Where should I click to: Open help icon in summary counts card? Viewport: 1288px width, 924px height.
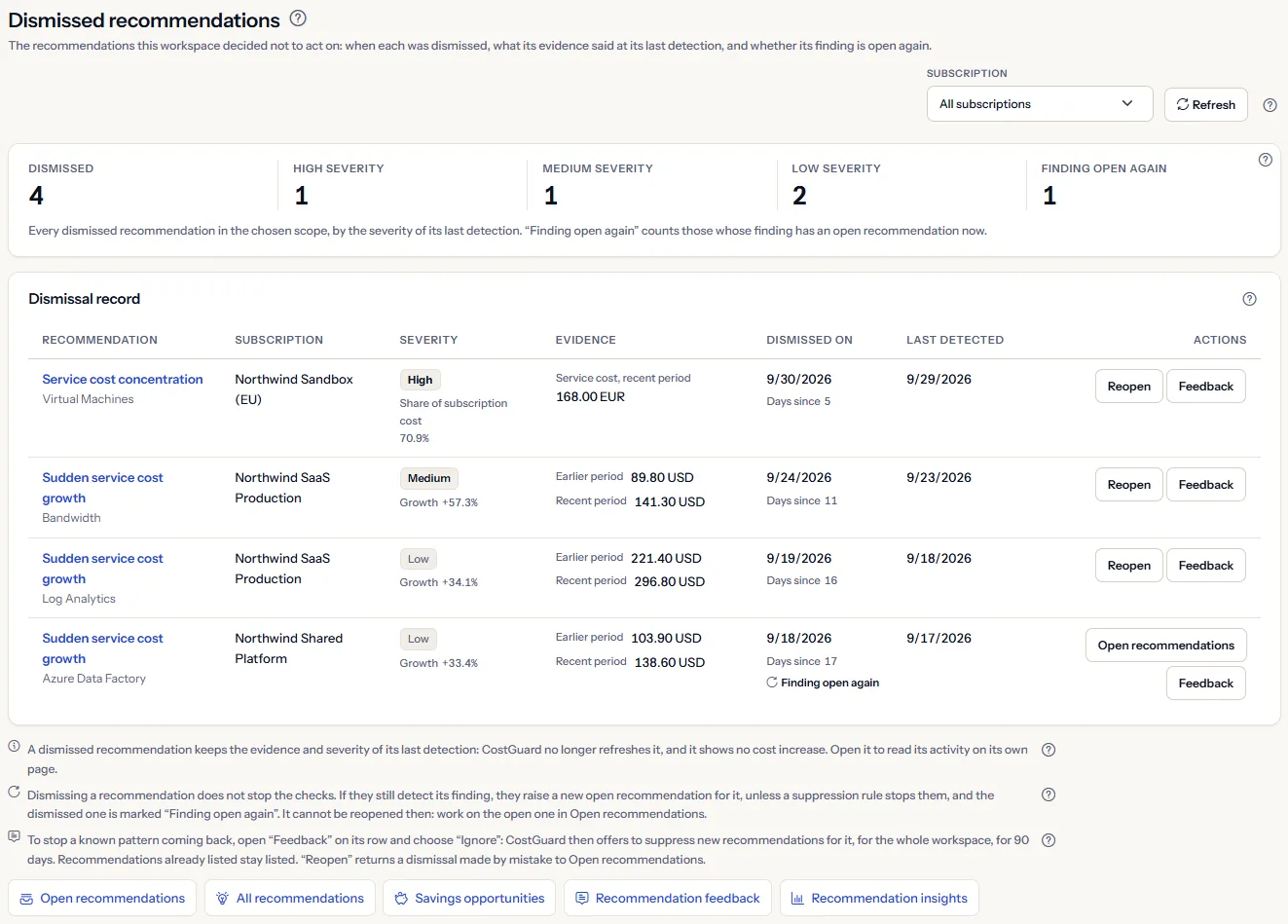click(1265, 160)
